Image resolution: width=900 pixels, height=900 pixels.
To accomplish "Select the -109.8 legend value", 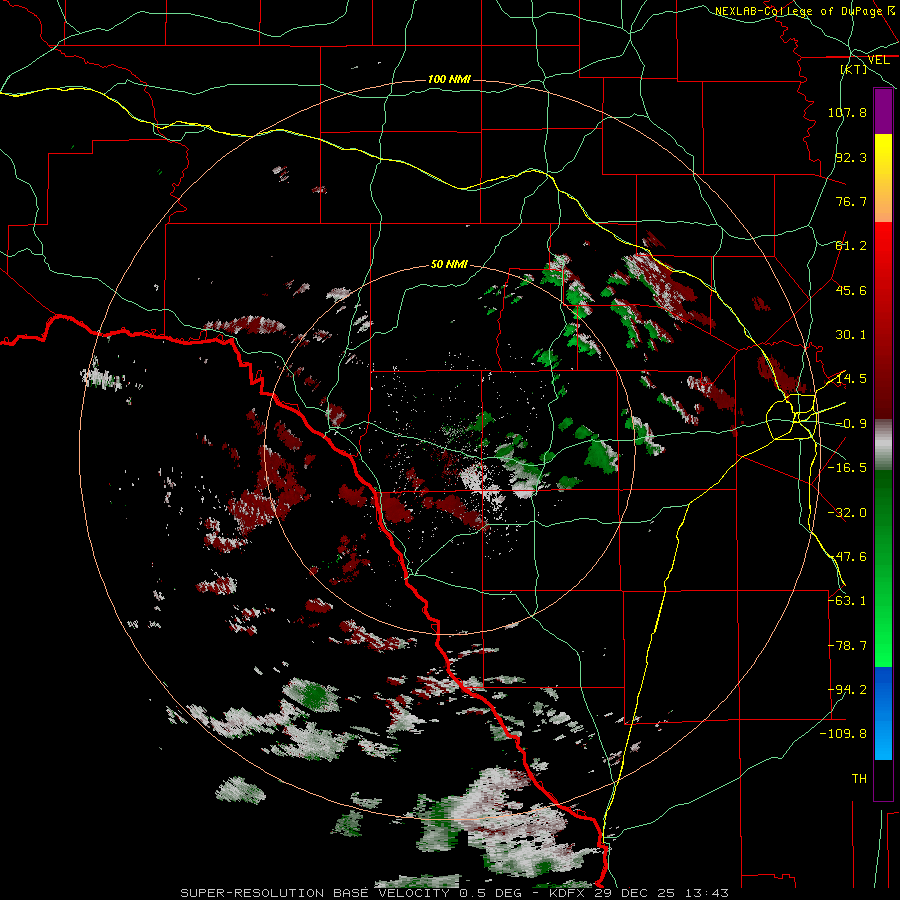I will click(x=844, y=734).
